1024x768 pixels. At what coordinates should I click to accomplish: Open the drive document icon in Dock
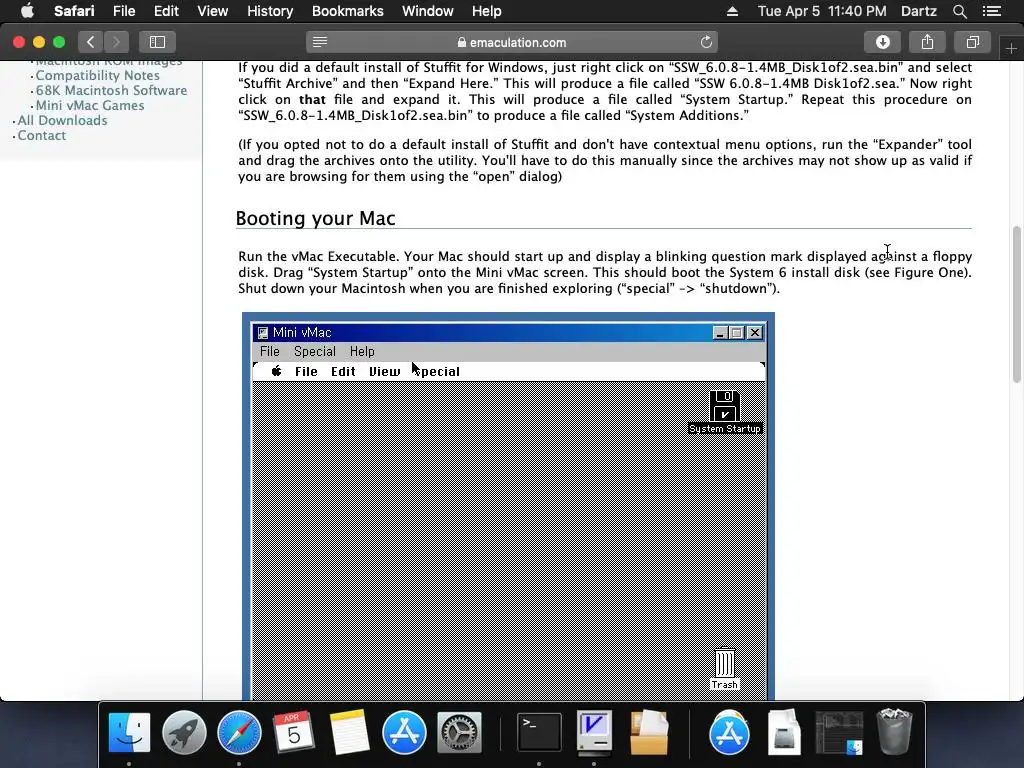click(x=784, y=732)
